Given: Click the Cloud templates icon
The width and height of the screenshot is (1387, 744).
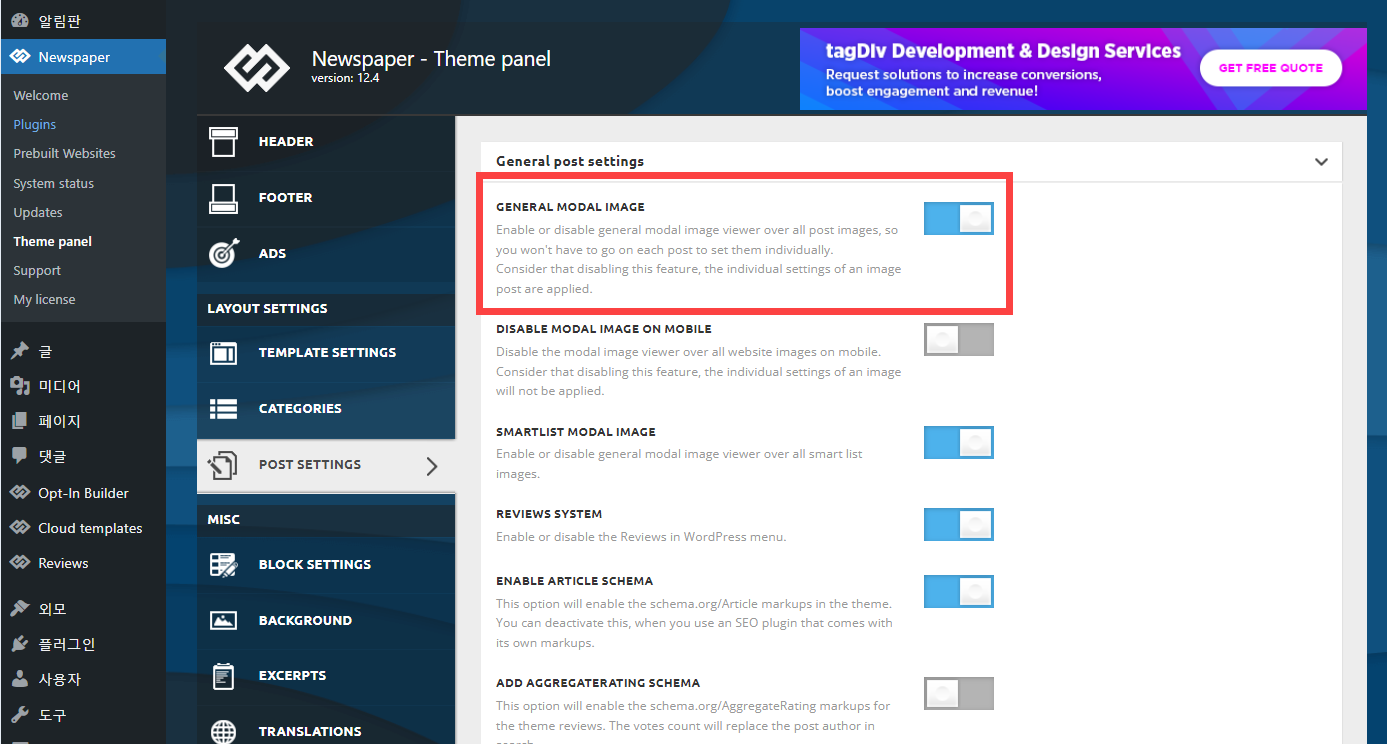Looking at the screenshot, I should coord(19,528).
